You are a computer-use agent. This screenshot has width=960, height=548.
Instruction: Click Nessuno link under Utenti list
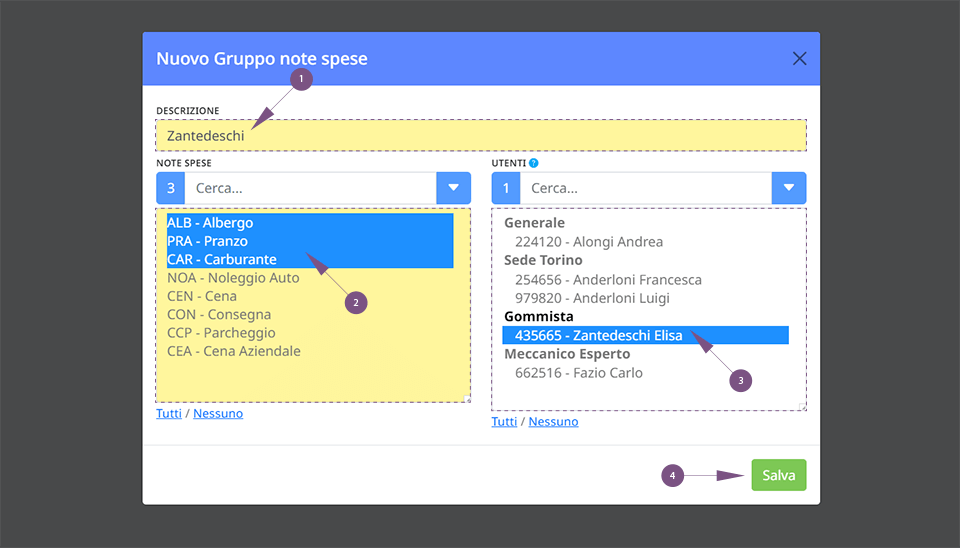click(x=553, y=422)
